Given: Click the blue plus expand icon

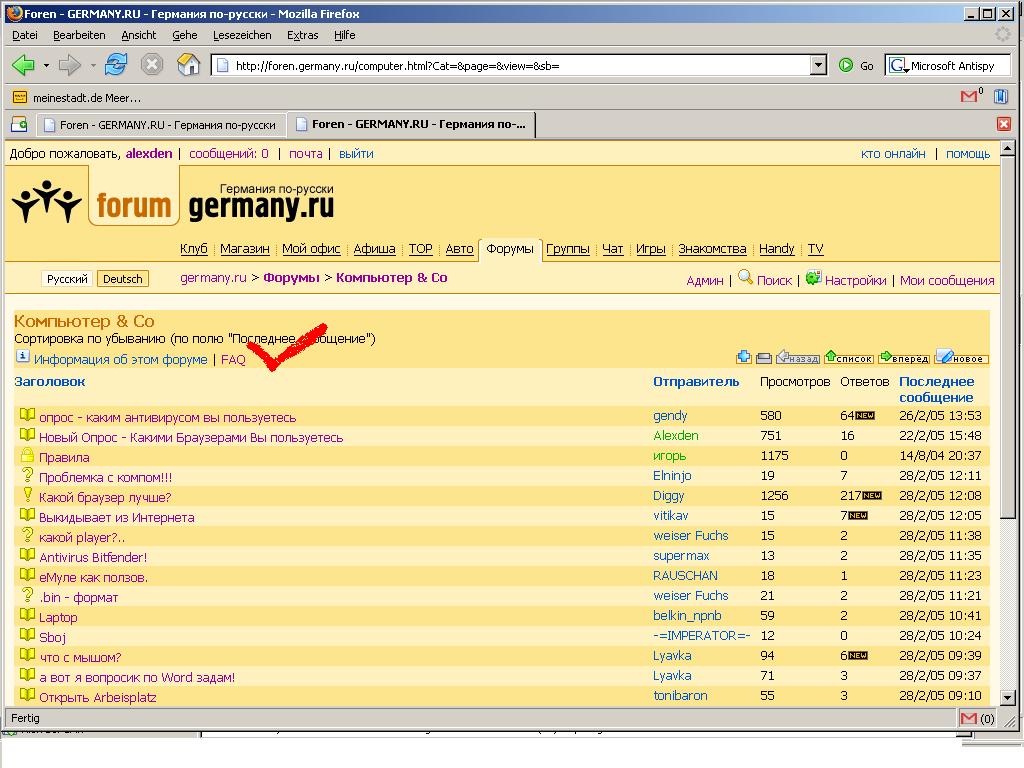Looking at the screenshot, I should pyautogui.click(x=743, y=358).
